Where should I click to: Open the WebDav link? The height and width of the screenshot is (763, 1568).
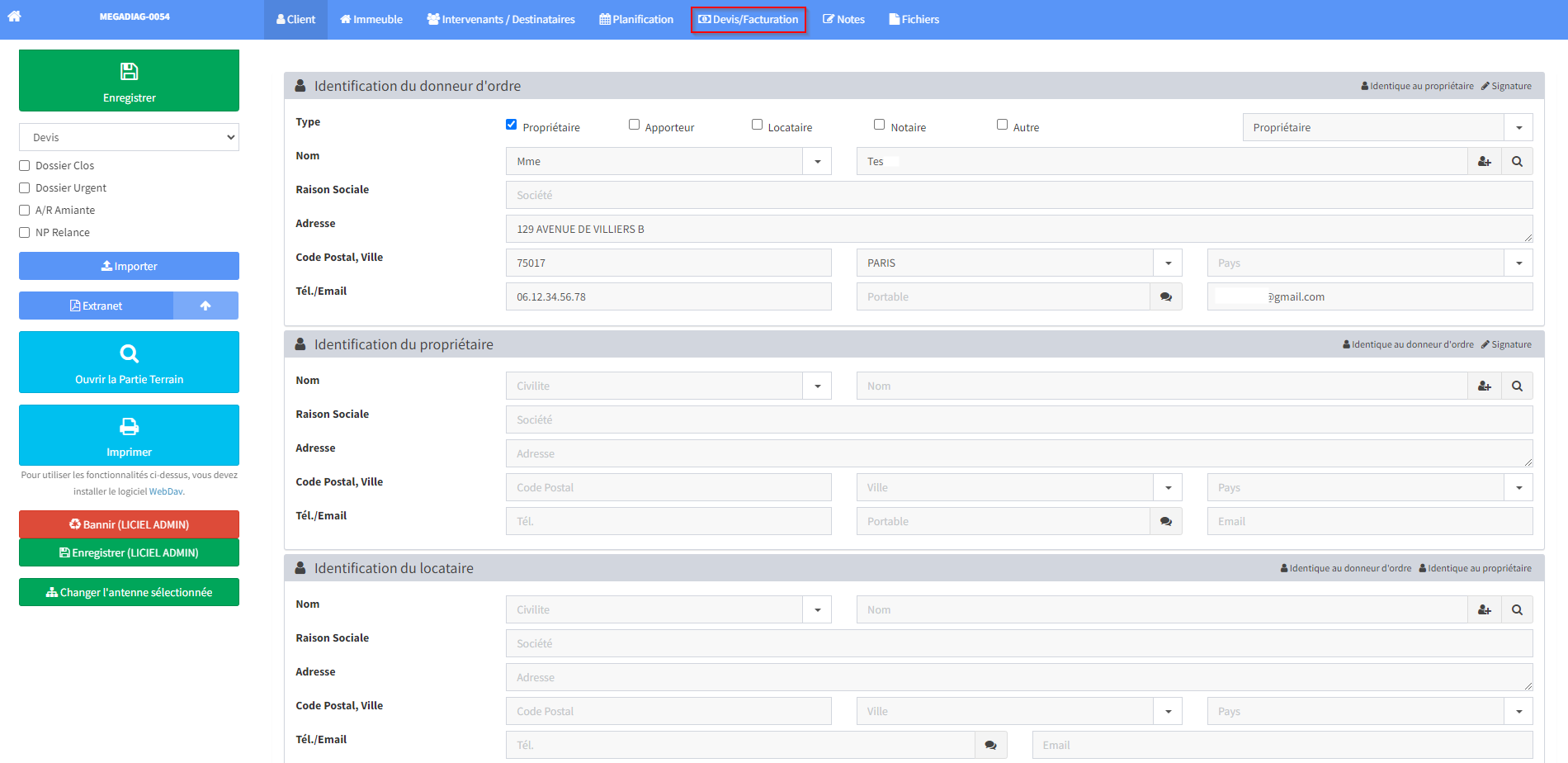(x=166, y=491)
